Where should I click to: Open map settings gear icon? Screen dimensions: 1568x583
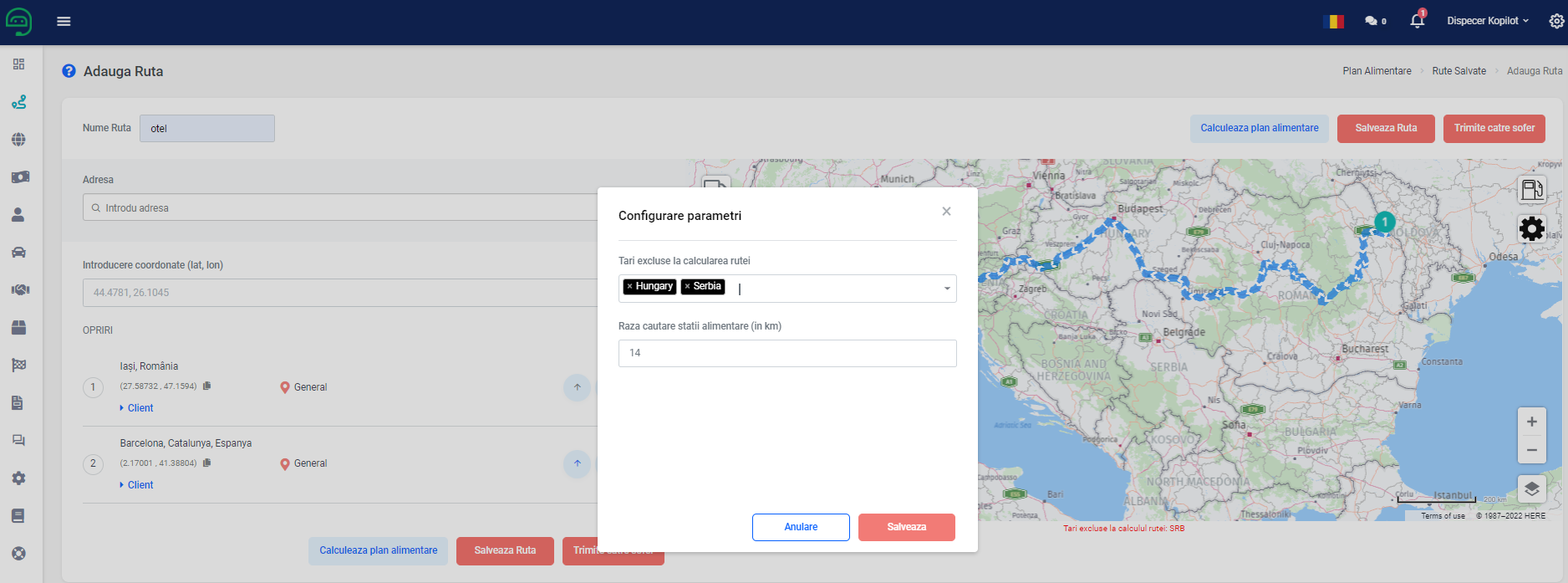[1531, 228]
